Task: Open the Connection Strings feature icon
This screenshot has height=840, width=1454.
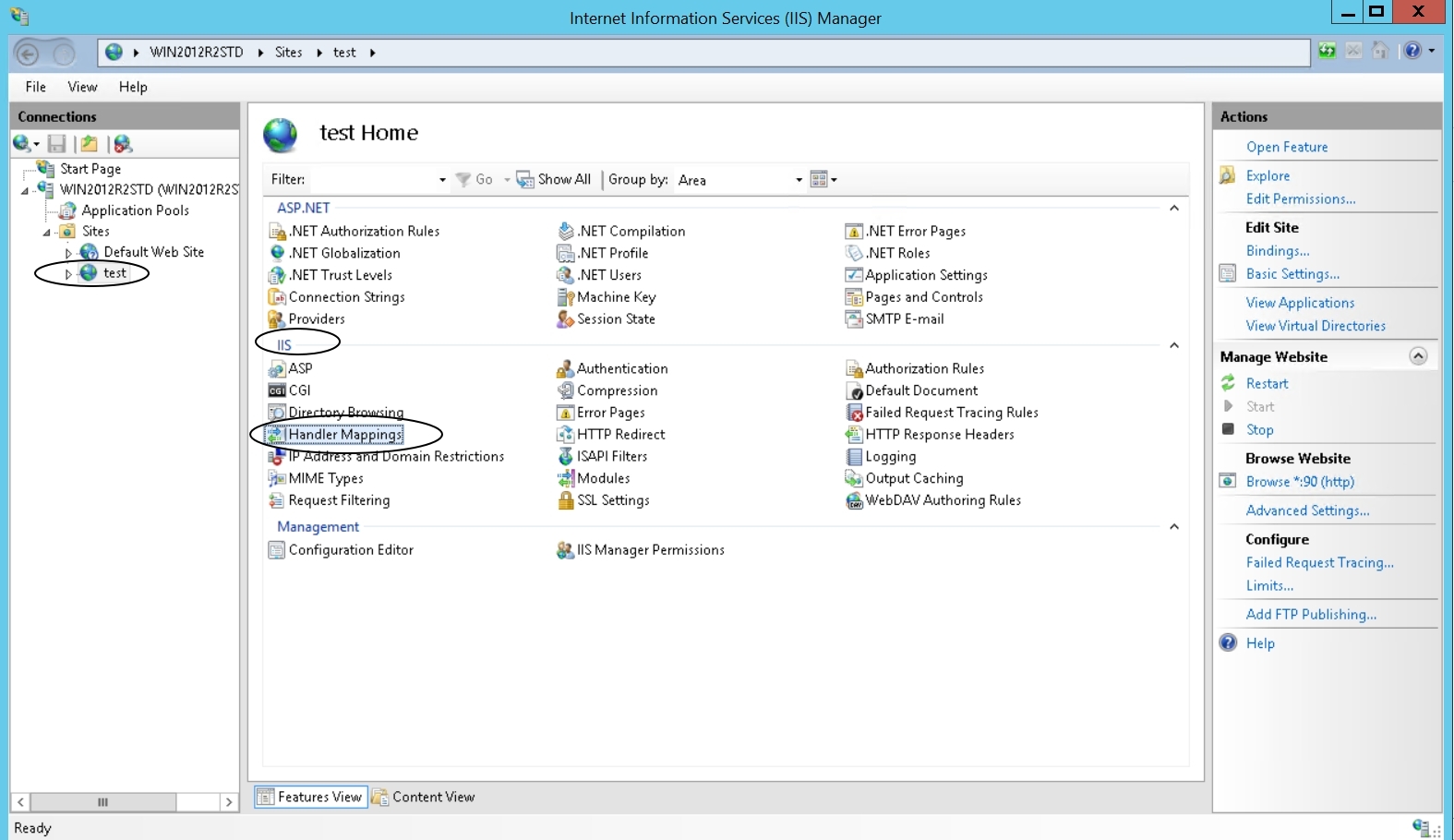Action: click(277, 297)
